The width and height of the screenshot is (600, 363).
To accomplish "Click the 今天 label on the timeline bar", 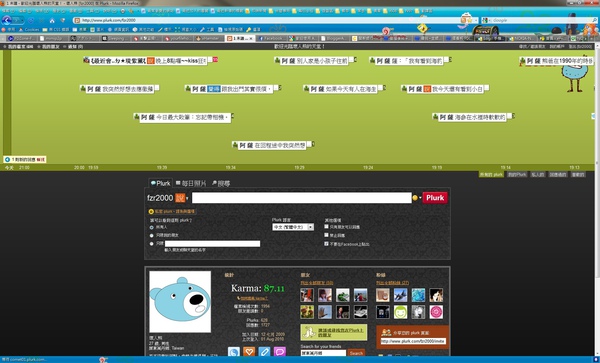I will coord(9,168).
